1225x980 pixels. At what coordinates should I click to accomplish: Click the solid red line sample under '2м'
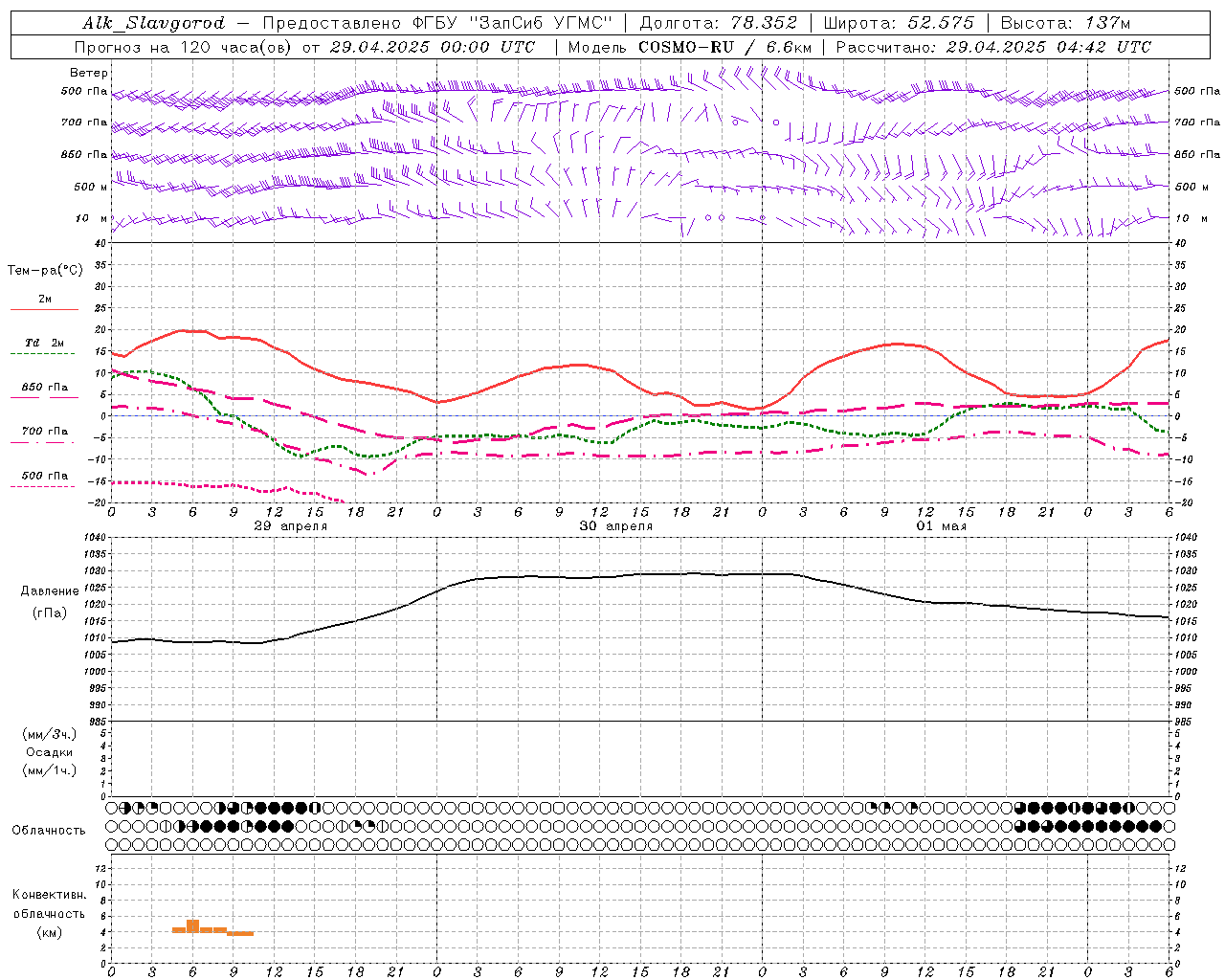[x=44, y=309]
